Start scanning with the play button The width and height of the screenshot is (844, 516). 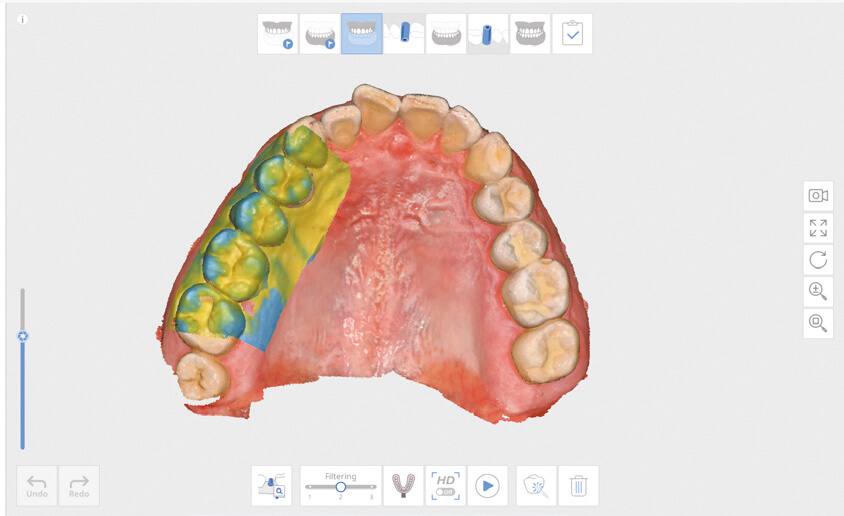(487, 486)
